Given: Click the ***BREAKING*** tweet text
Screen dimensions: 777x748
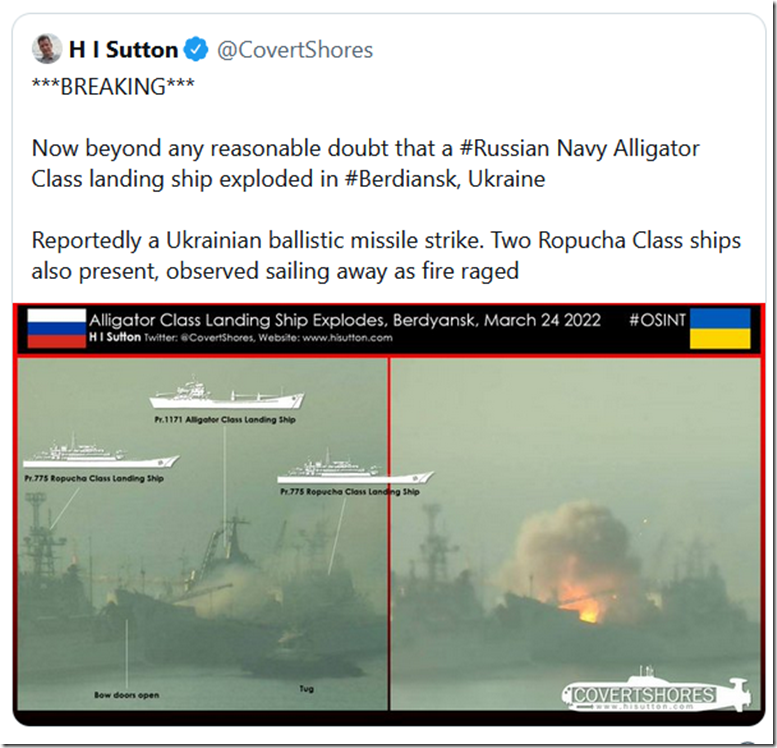Looking at the screenshot, I should coord(113,87).
